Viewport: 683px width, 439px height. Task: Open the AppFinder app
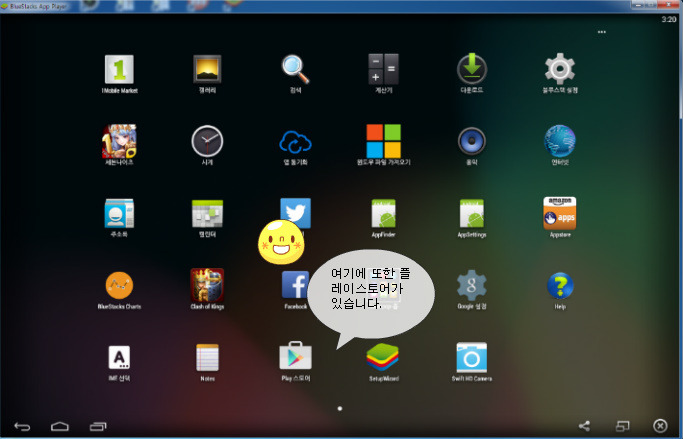[383, 213]
